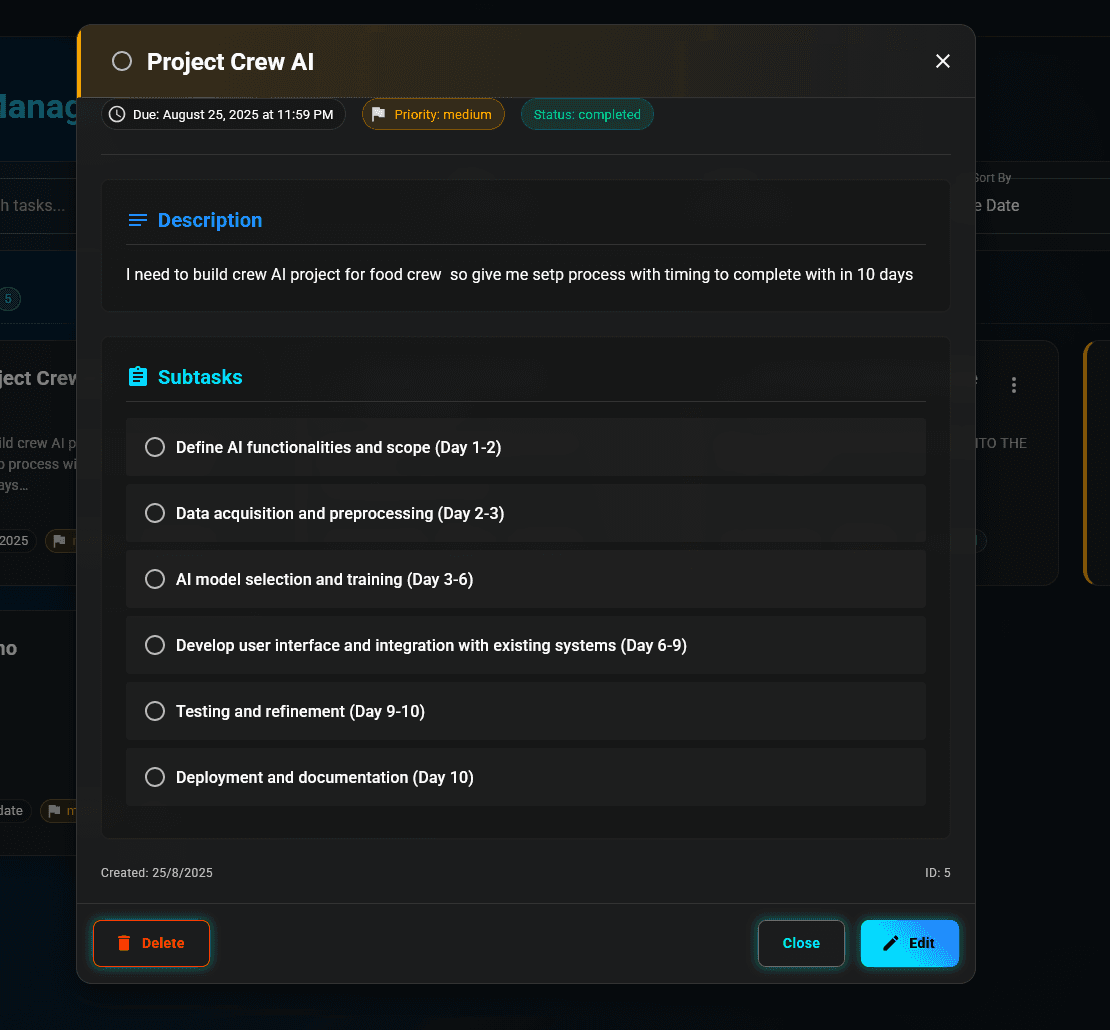The height and width of the screenshot is (1030, 1110).
Task: Click the circle icon beside Project Crew AI title
Action: (x=121, y=61)
